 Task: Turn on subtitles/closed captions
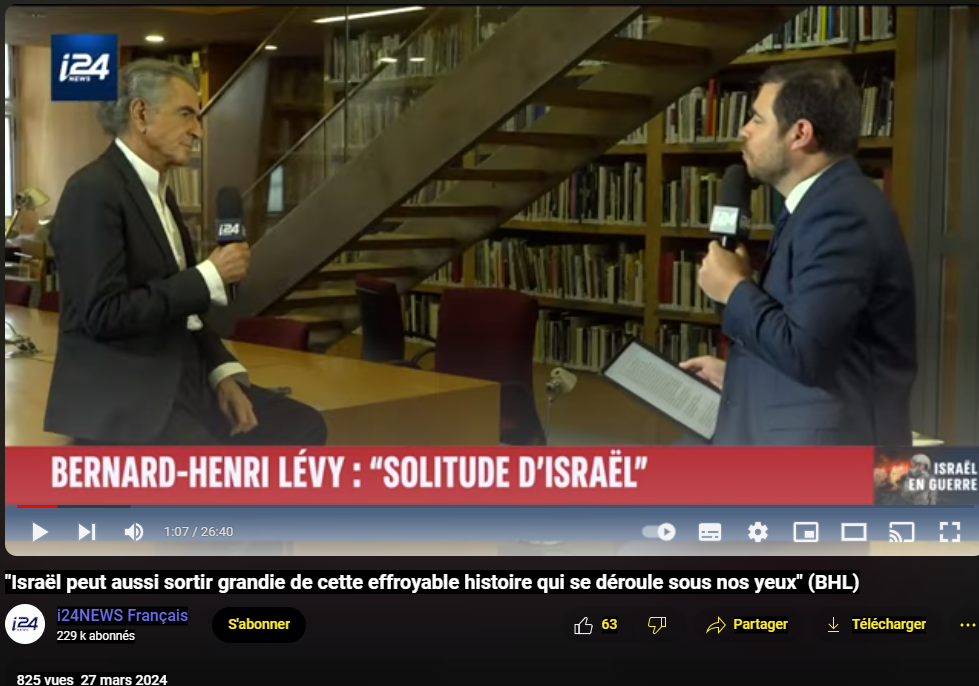pyautogui.click(x=709, y=532)
